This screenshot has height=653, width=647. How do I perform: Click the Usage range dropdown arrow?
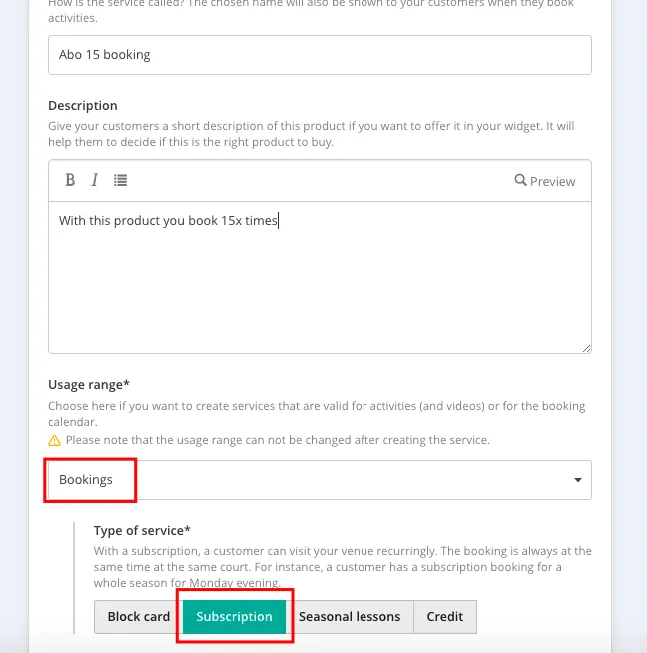pyautogui.click(x=577, y=480)
